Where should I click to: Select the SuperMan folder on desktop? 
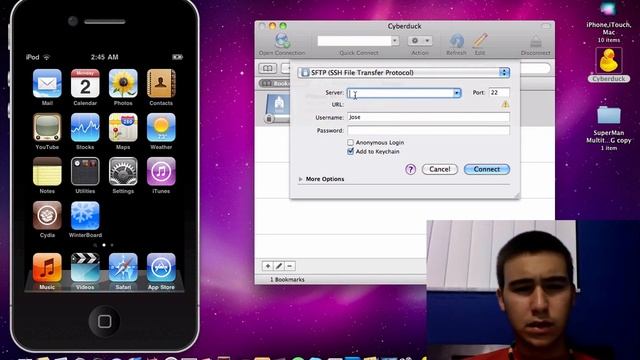(x=609, y=115)
